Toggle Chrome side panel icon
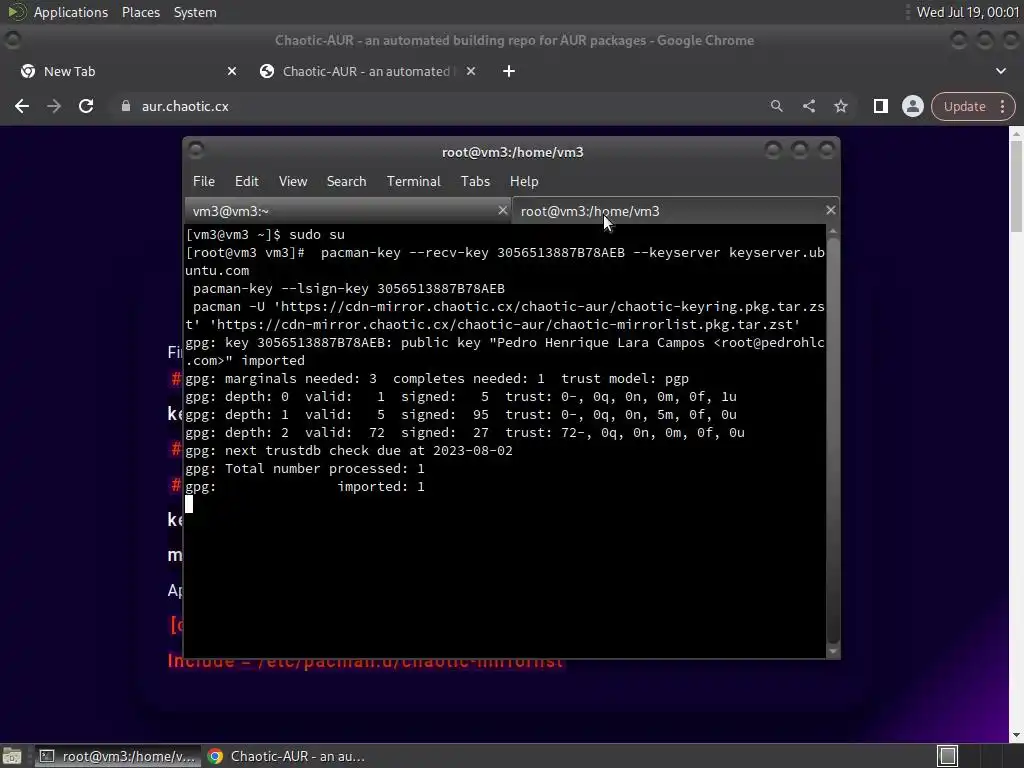This screenshot has height=768, width=1024. coord(880,106)
